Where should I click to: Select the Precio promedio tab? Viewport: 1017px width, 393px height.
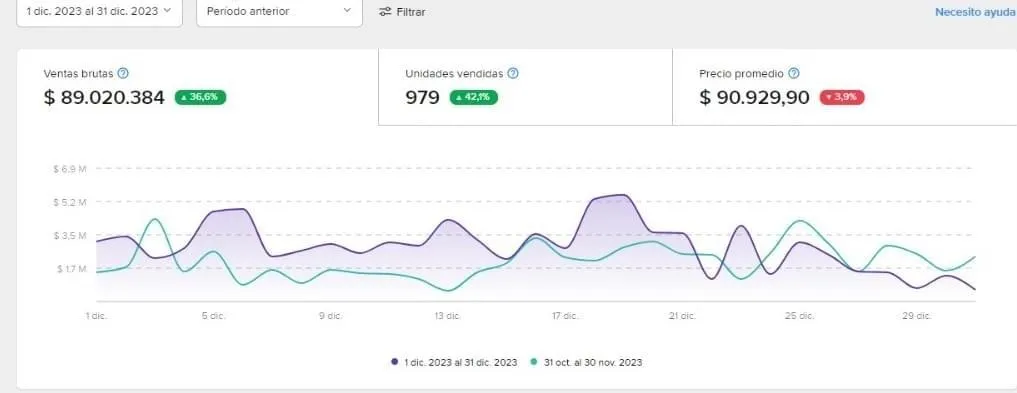(x=844, y=87)
